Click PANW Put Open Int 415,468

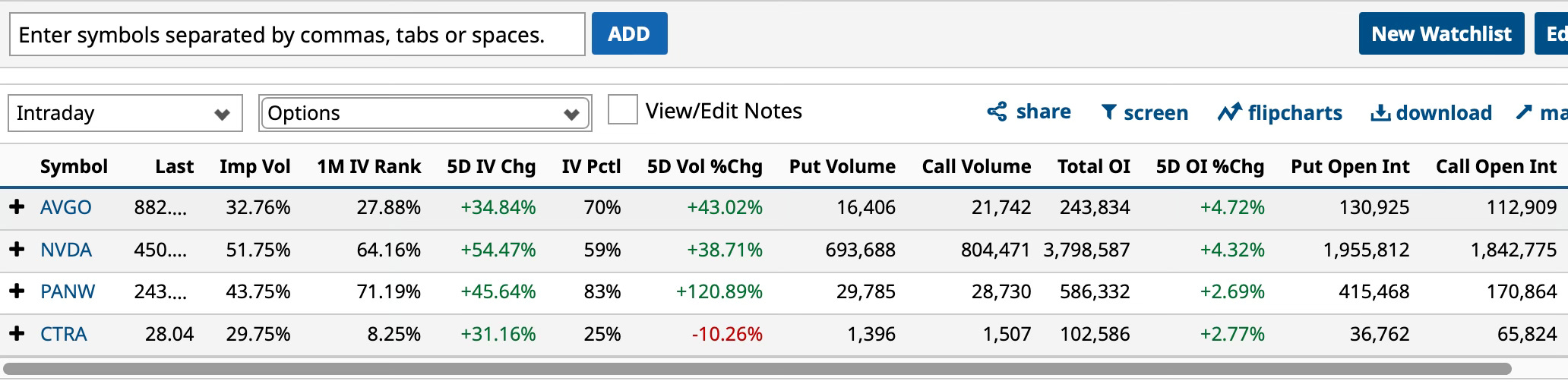1374,291
